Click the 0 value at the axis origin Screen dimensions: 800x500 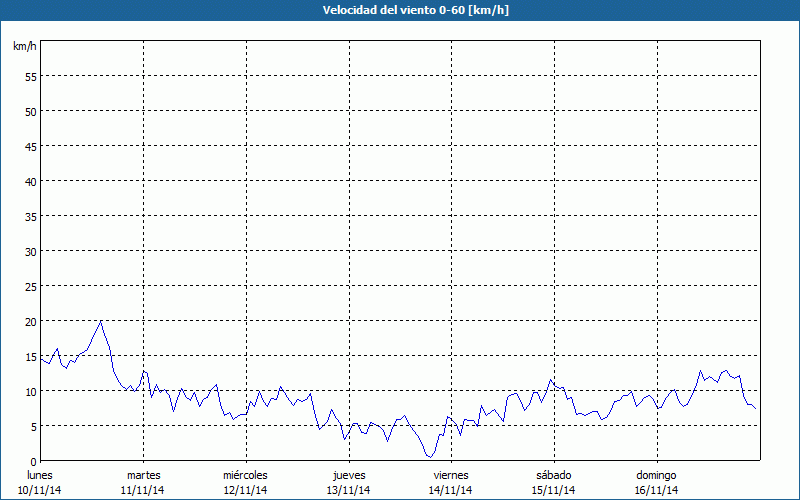click(x=33, y=461)
